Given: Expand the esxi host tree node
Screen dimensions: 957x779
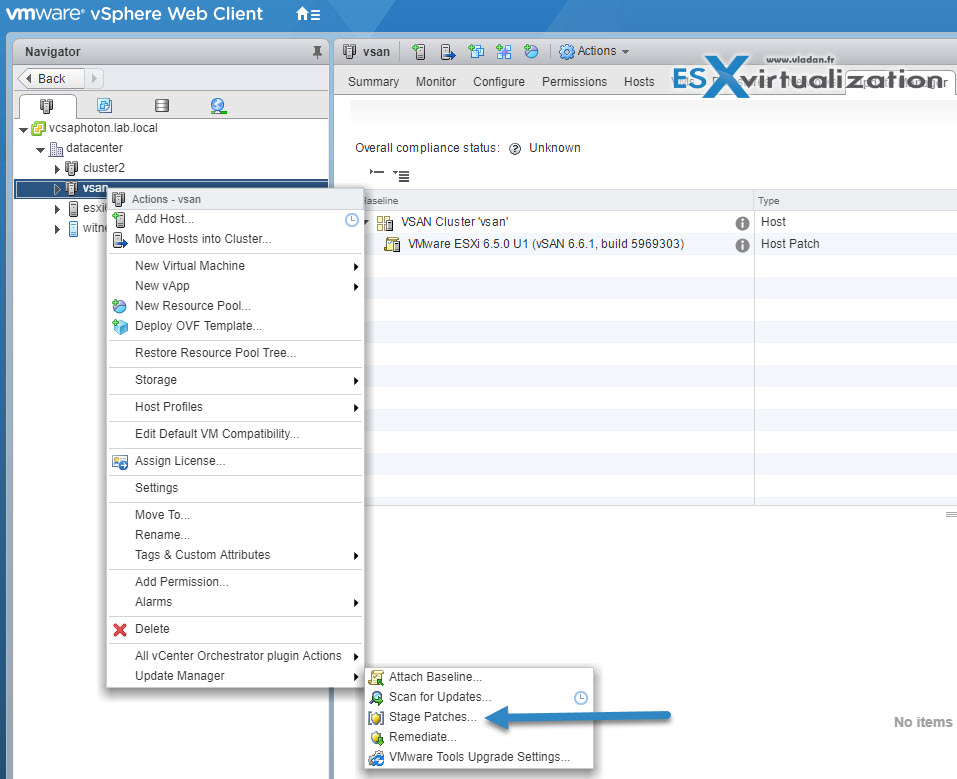Looking at the screenshot, I should (x=57, y=209).
